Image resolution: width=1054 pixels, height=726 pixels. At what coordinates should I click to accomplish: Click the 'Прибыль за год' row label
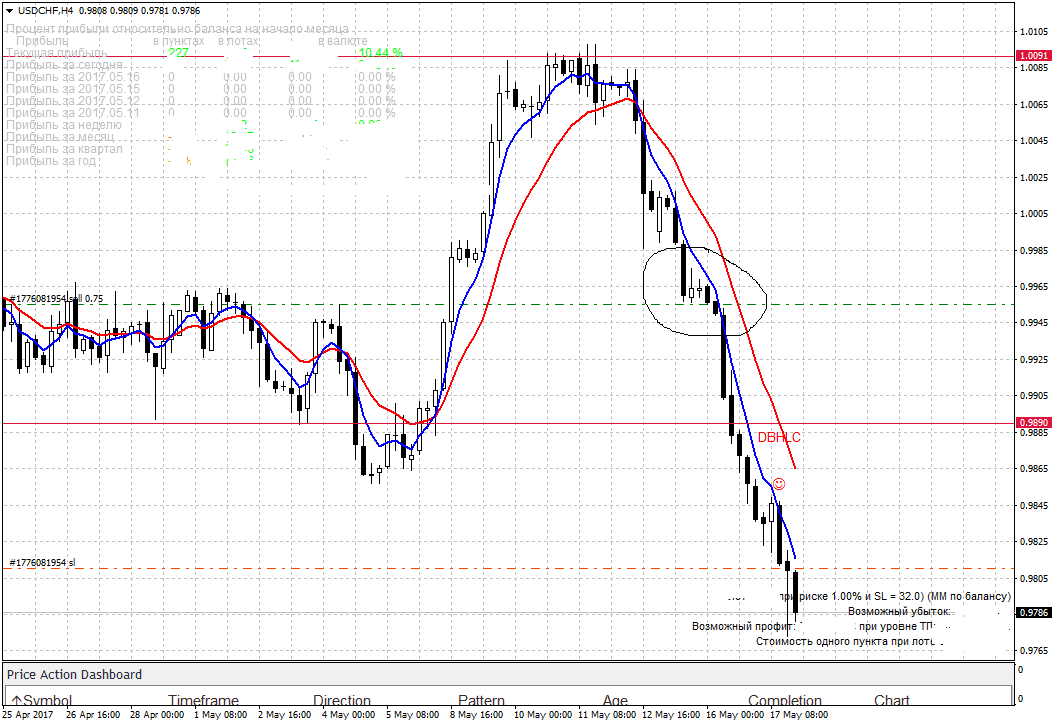click(51, 161)
